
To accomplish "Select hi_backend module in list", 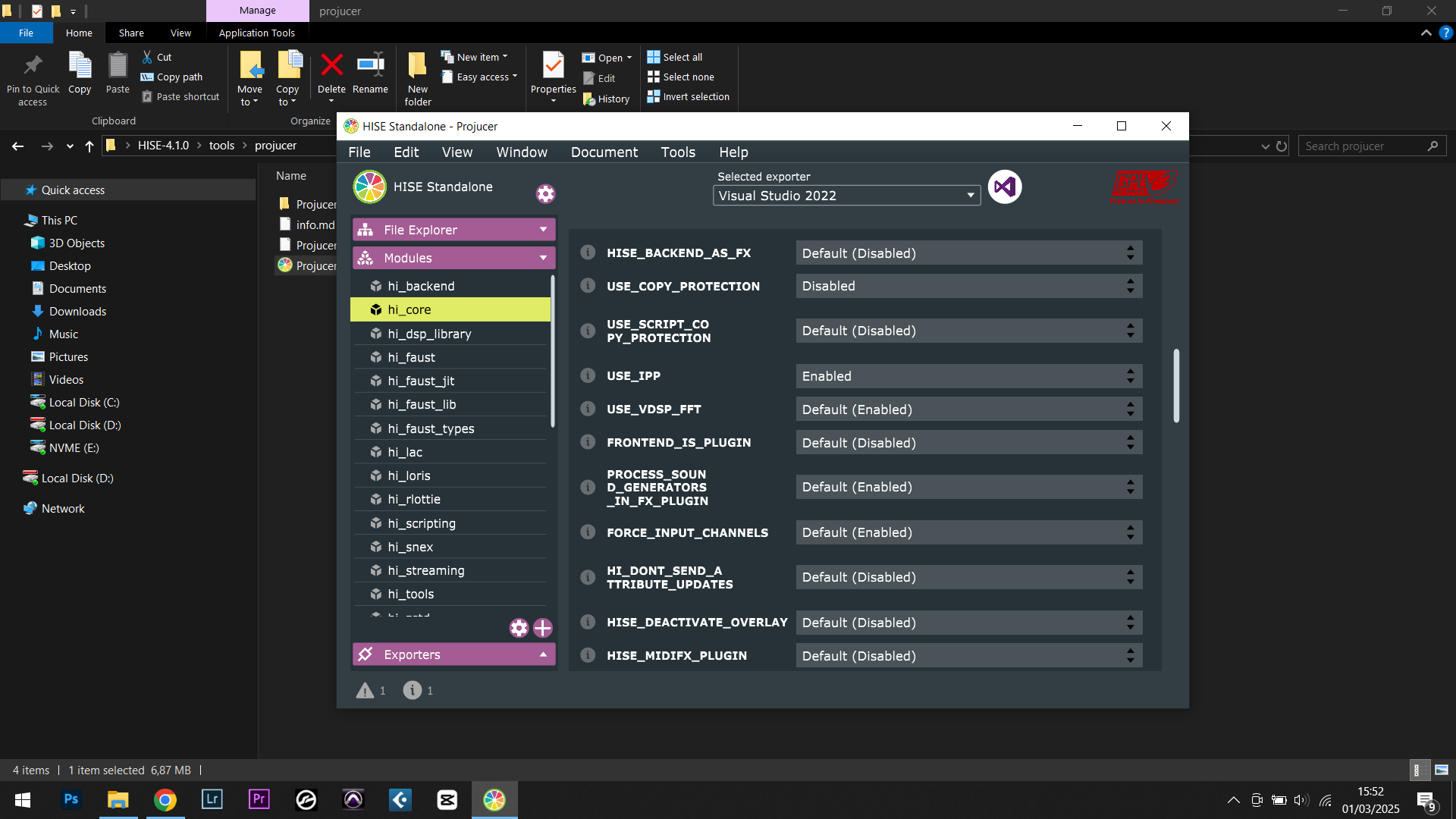I will (x=450, y=286).
